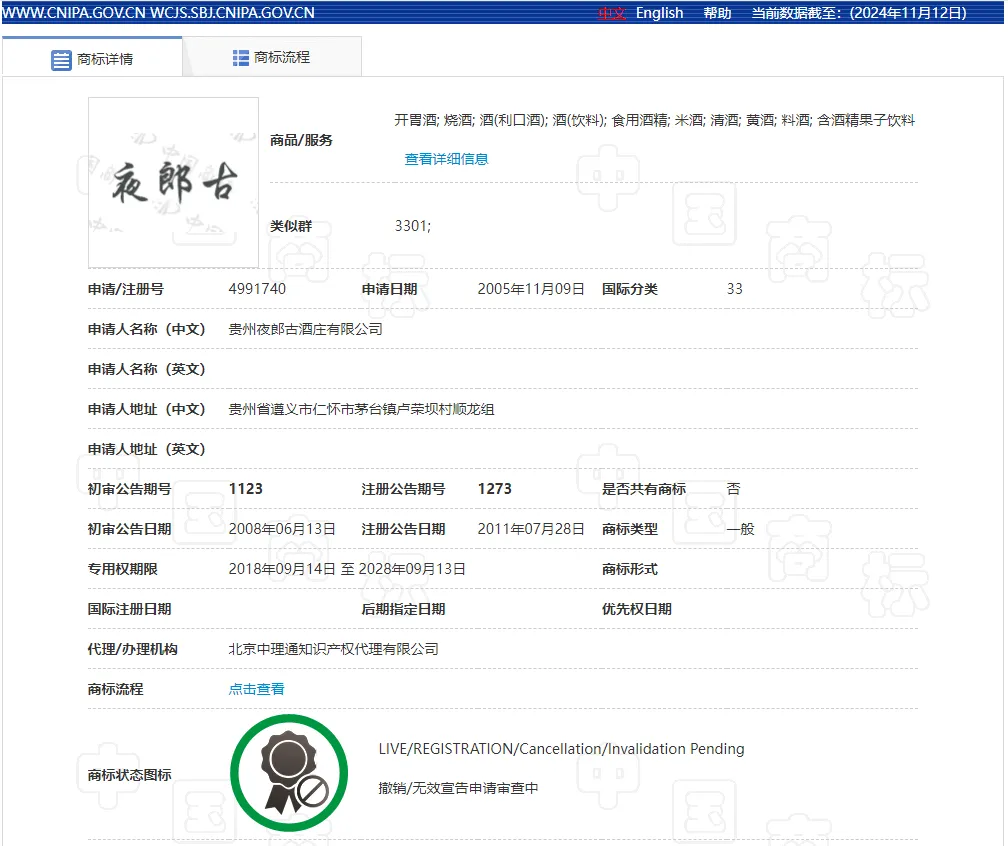Click the 商品/服务 field label
Image resolution: width=1008 pixels, height=846 pixels.
(301, 140)
